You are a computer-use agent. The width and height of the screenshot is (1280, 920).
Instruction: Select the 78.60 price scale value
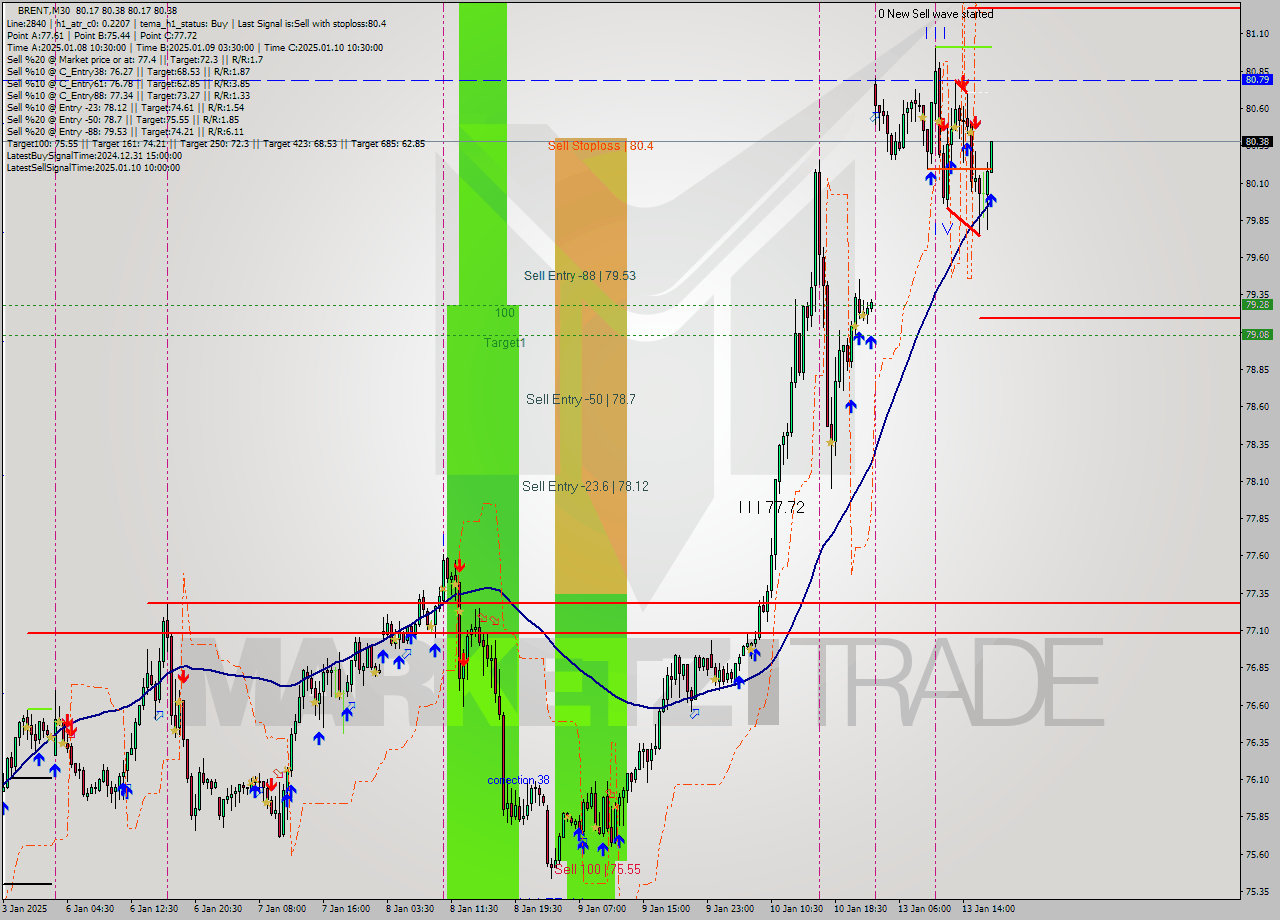click(1257, 406)
